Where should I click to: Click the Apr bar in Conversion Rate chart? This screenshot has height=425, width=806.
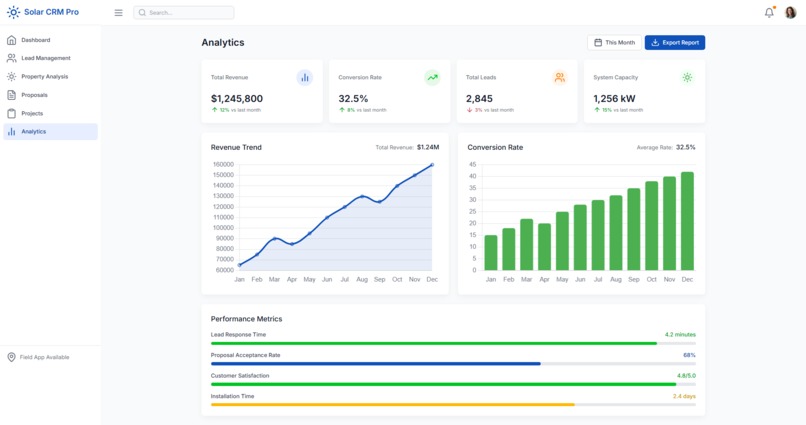(544, 247)
